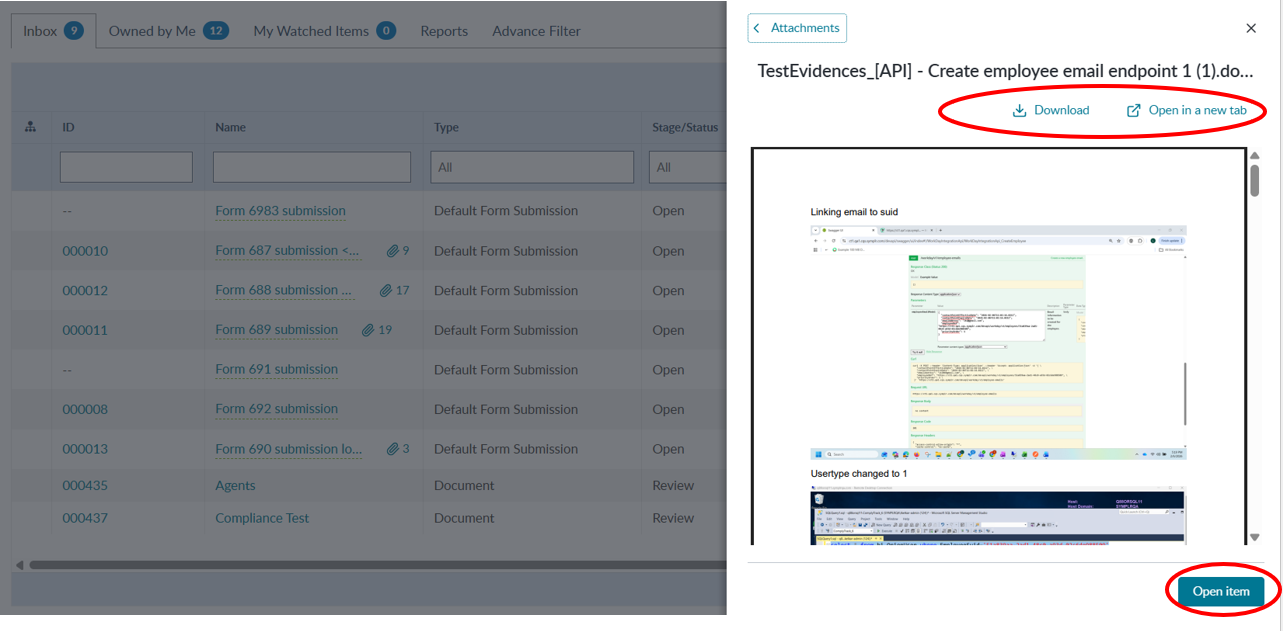Open Form 690 submission link
The width and height of the screenshot is (1283, 631).
tap(289, 449)
